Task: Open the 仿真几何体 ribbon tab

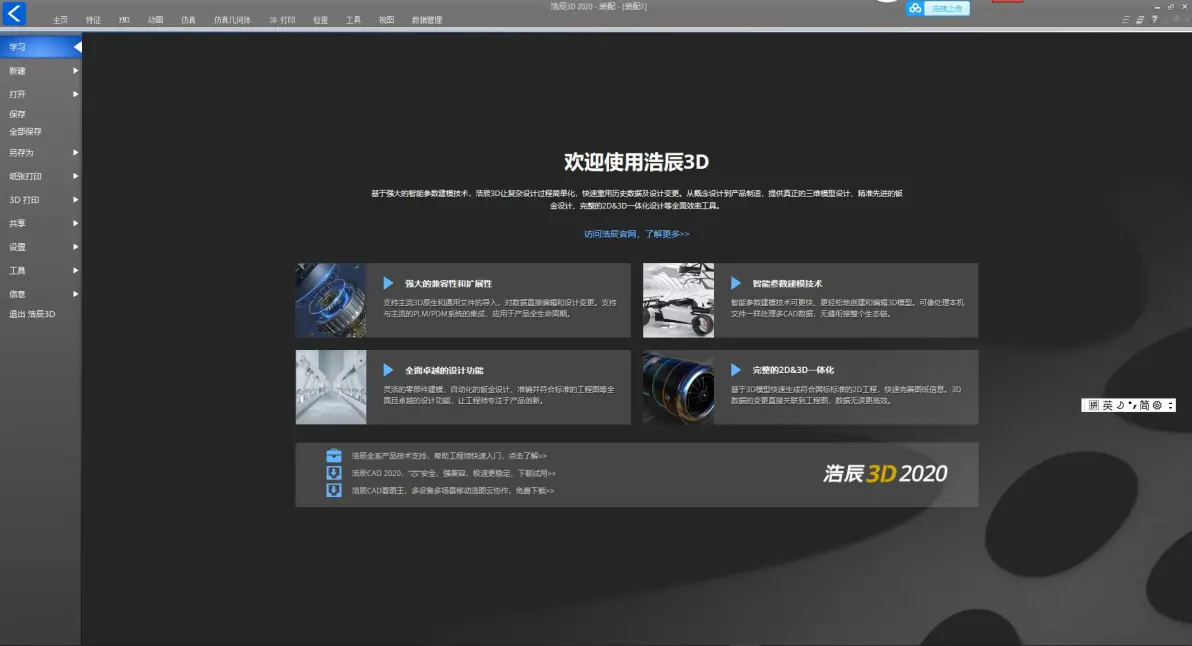Action: [232, 21]
